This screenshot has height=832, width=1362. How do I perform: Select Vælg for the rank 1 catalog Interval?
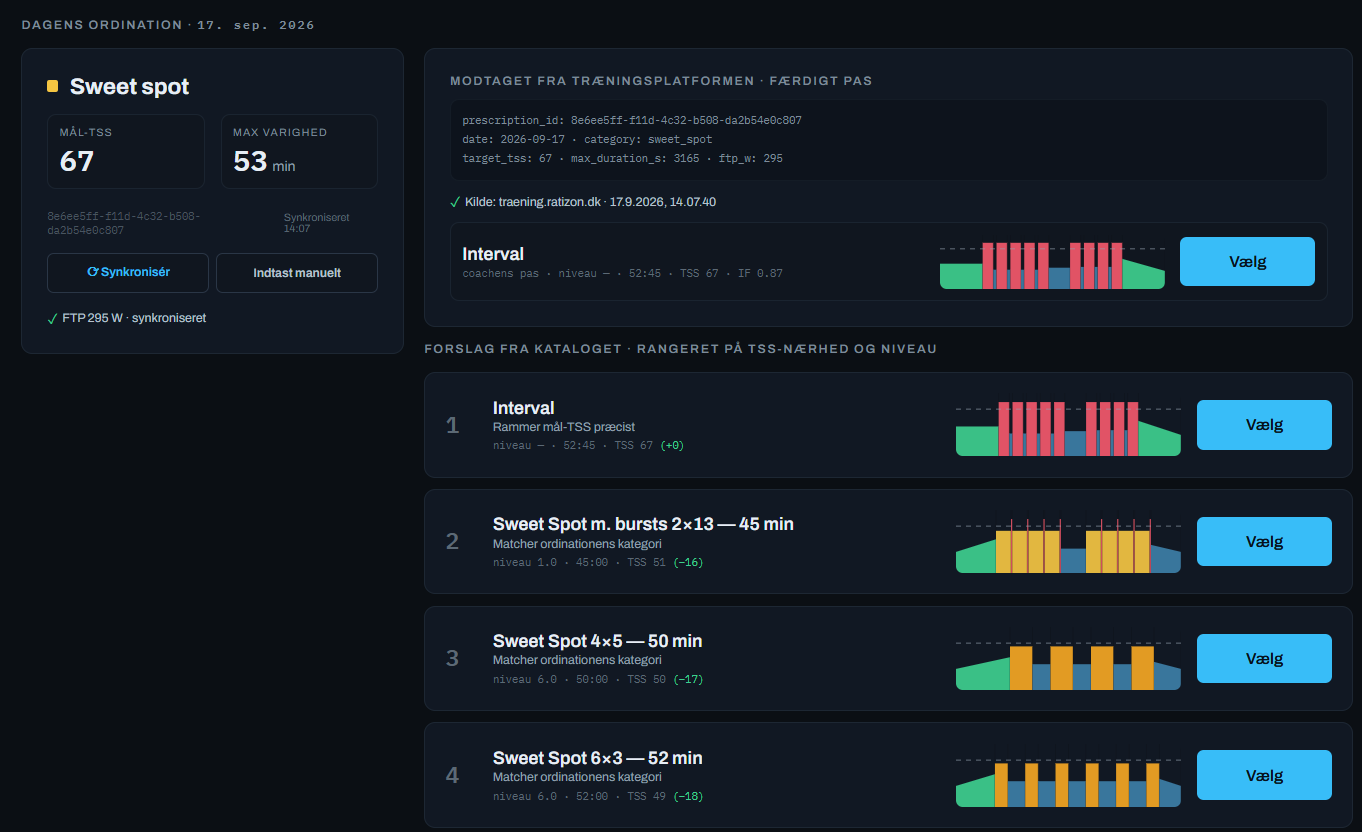click(x=1264, y=425)
